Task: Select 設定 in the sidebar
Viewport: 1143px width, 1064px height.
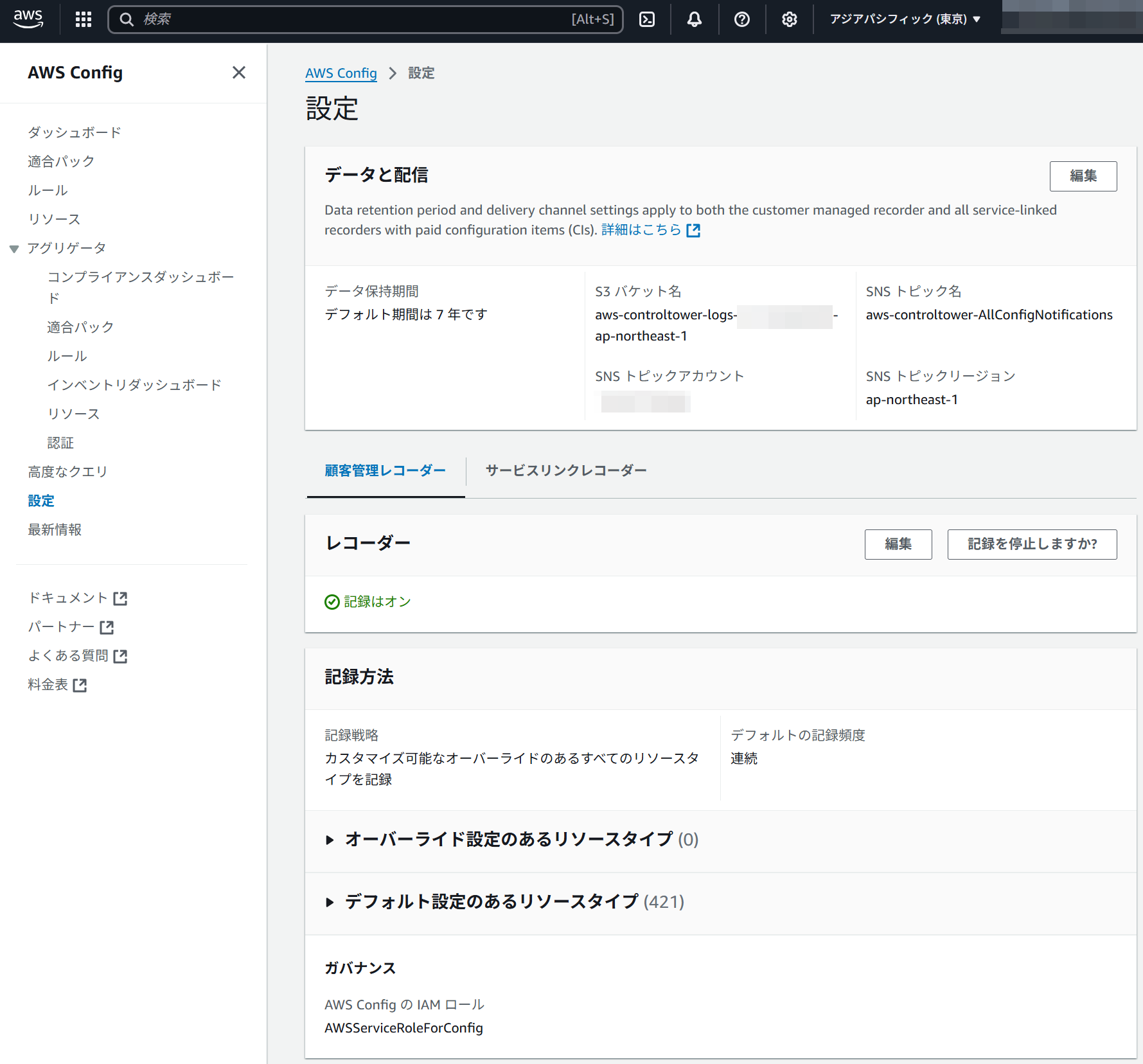Action: pos(41,501)
